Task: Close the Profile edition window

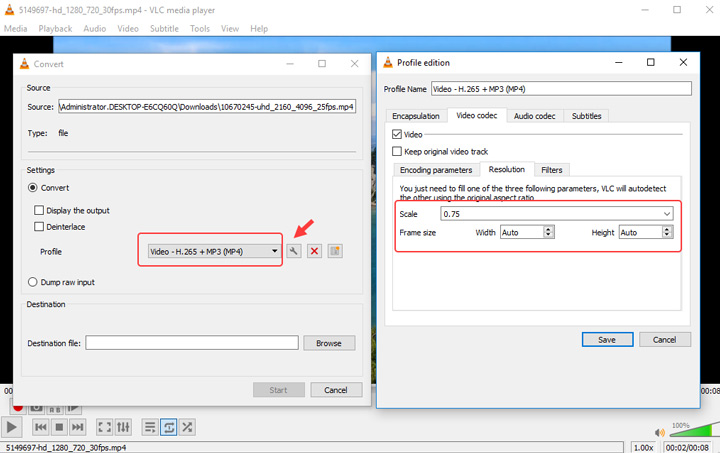Action: click(683, 62)
